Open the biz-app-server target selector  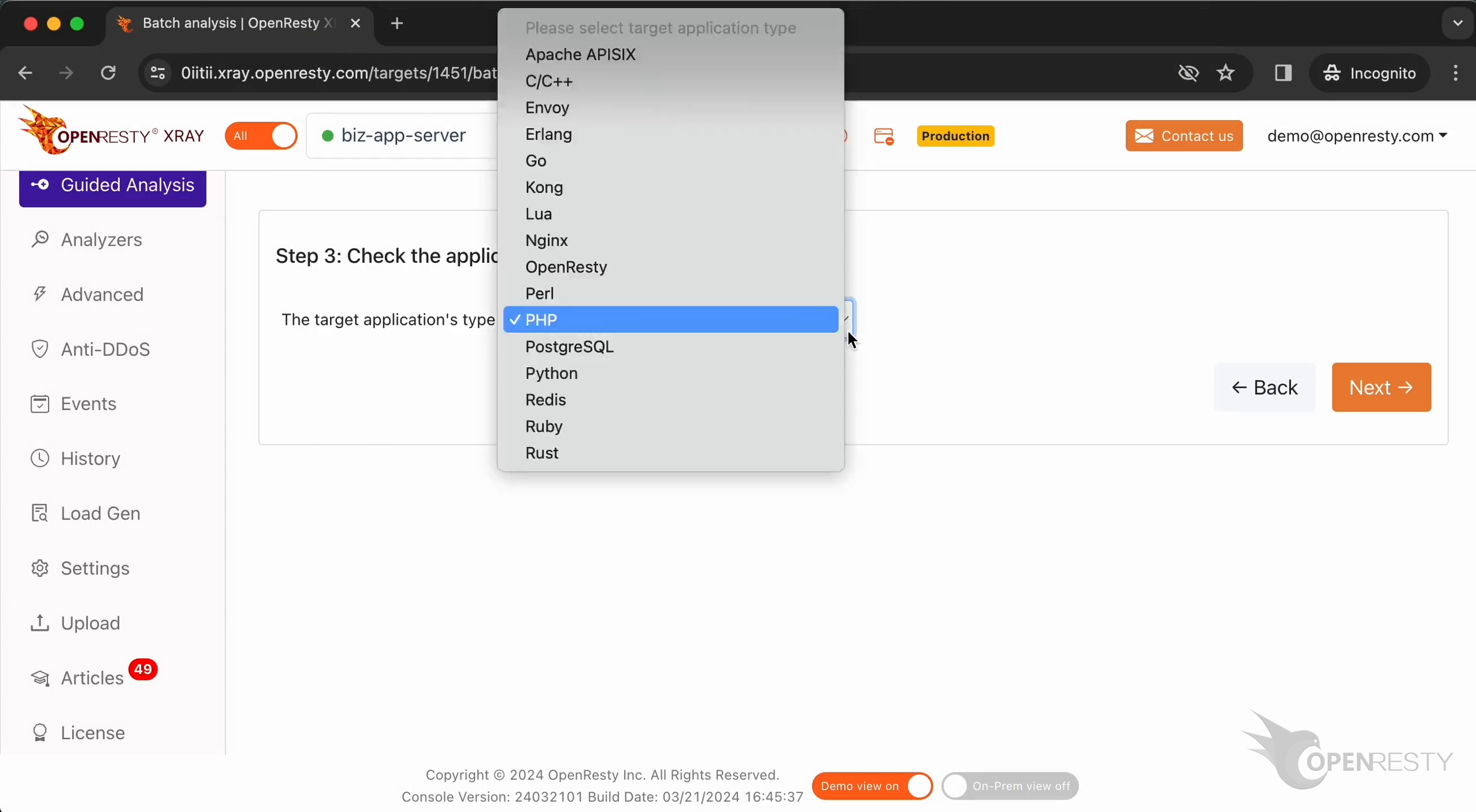coord(403,136)
